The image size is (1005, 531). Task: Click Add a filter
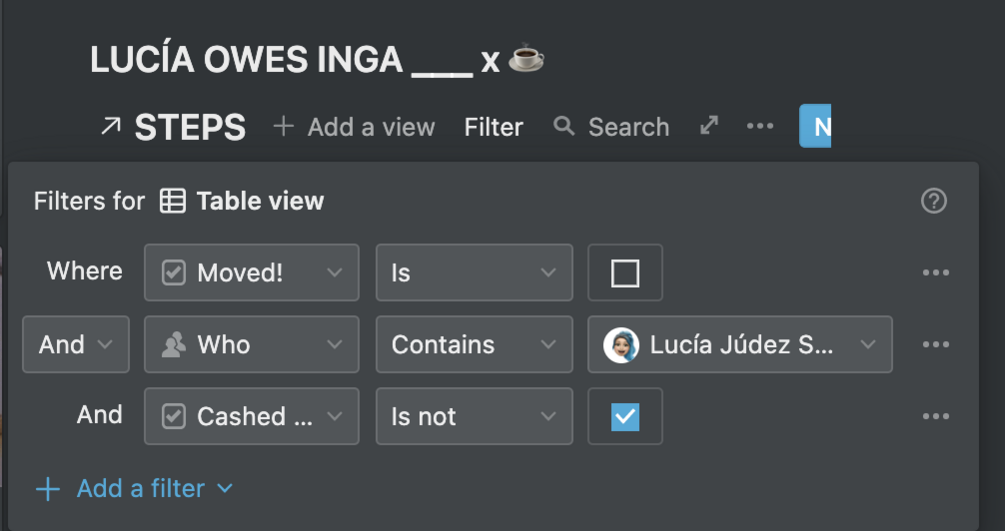click(134, 489)
